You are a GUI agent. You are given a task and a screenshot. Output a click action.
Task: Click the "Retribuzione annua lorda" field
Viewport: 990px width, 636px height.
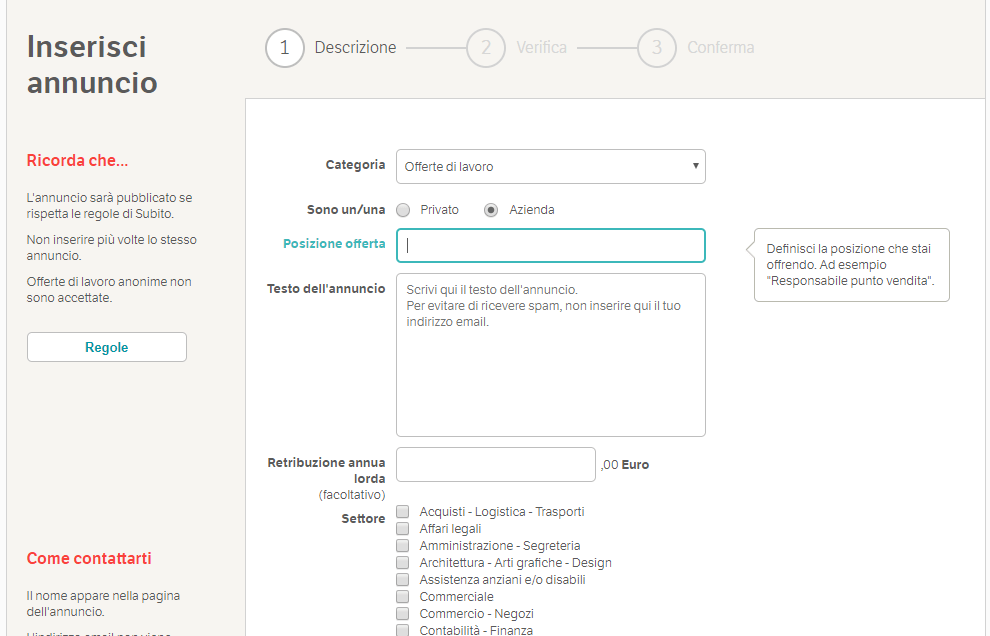tap(495, 464)
